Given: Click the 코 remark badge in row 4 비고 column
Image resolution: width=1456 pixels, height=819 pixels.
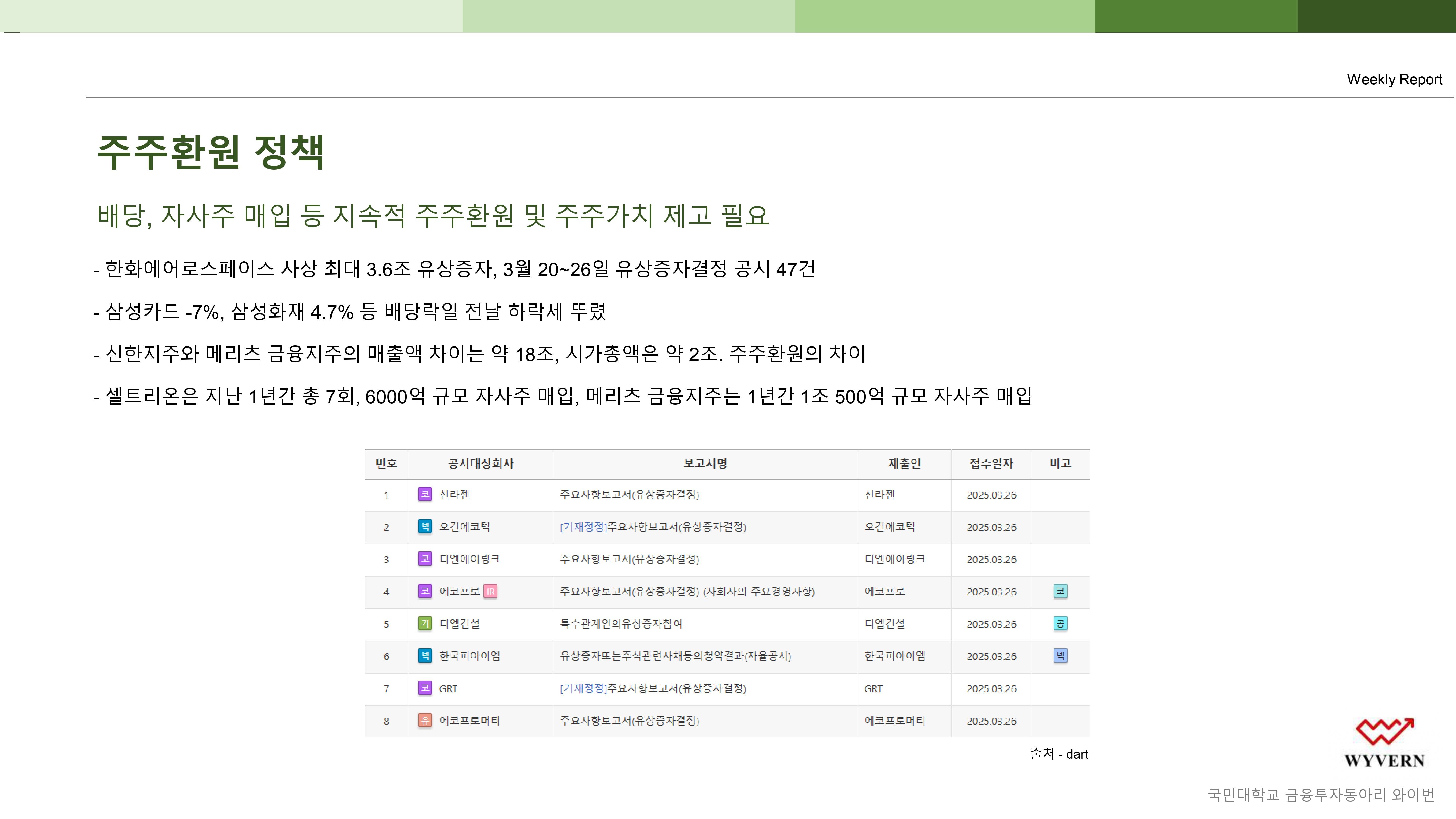Looking at the screenshot, I should tap(1060, 591).
